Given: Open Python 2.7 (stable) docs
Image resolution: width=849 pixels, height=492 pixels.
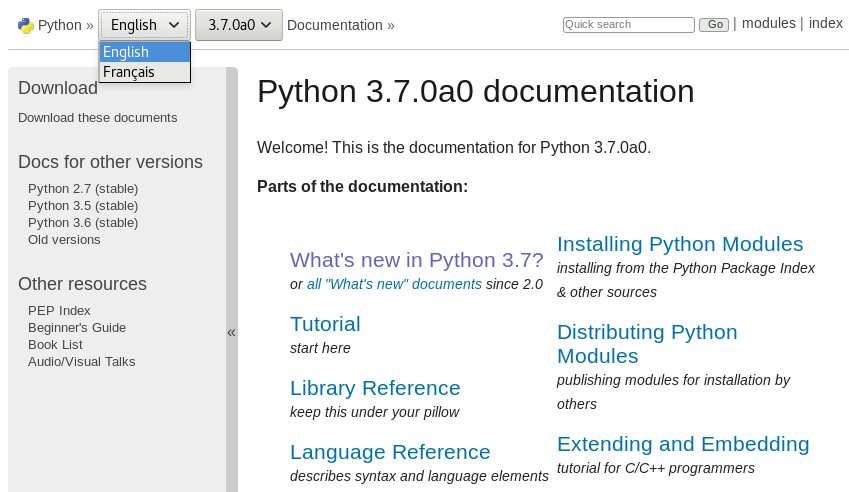Looking at the screenshot, I should tap(83, 188).
